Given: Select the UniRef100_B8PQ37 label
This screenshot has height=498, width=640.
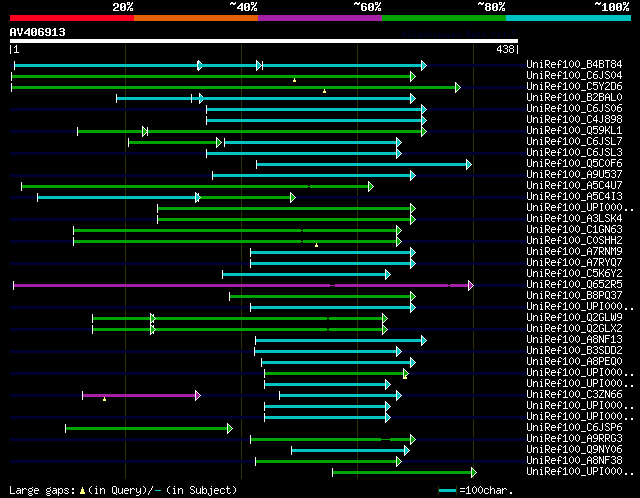Looking at the screenshot, I should pyautogui.click(x=574, y=296).
